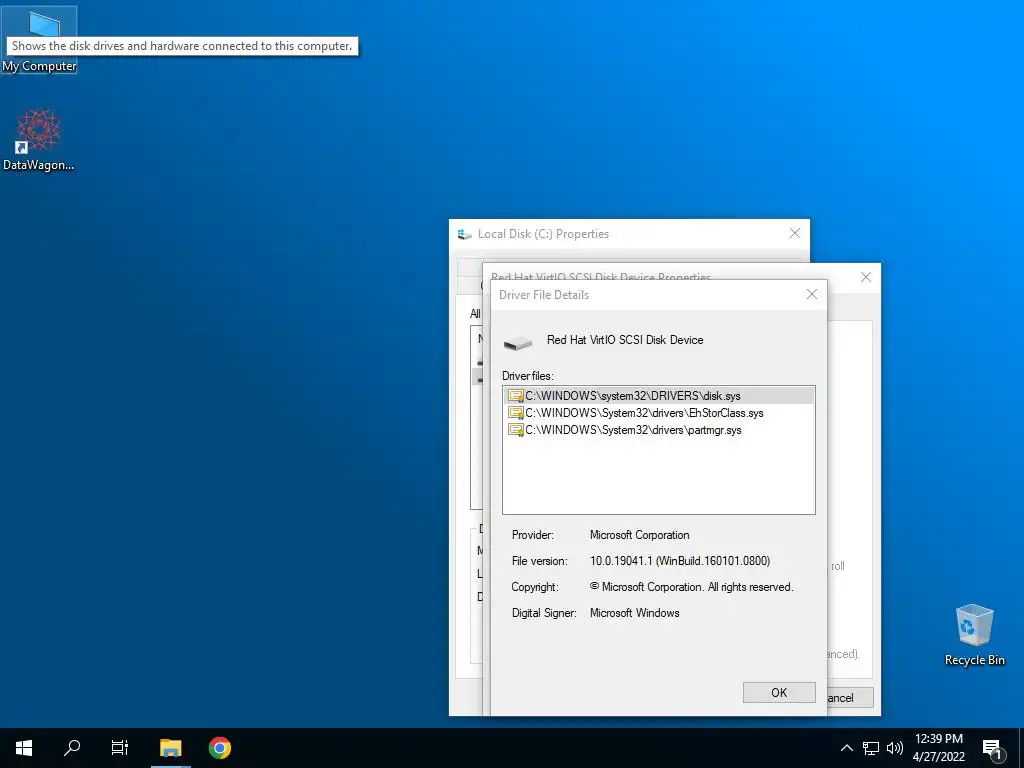This screenshot has height=768, width=1024.
Task: Open taskbar Search magnifier
Action: click(x=72, y=748)
